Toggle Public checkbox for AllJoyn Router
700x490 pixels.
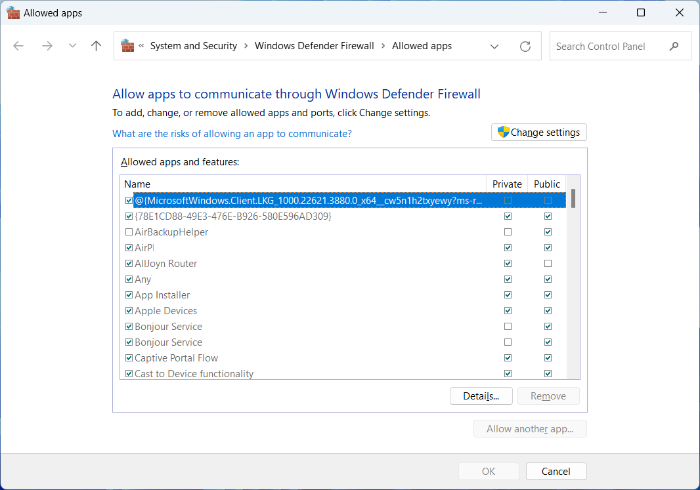(547, 264)
